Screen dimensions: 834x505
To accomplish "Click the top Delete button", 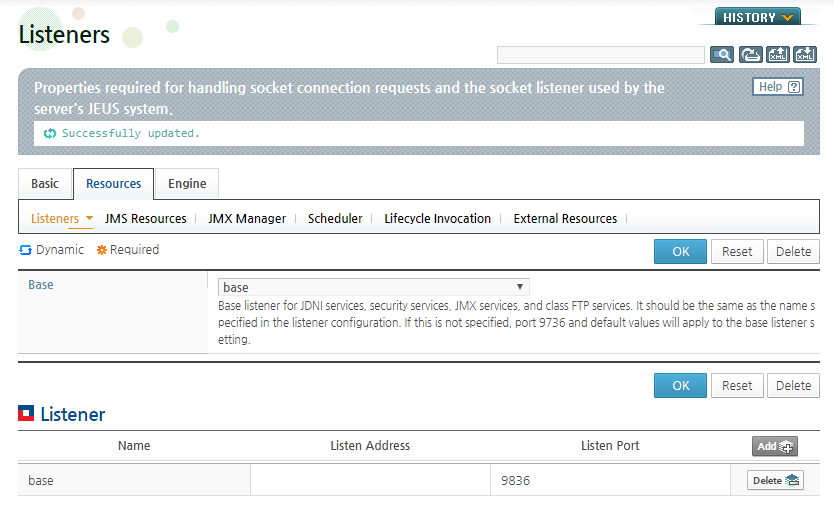I will [793, 252].
